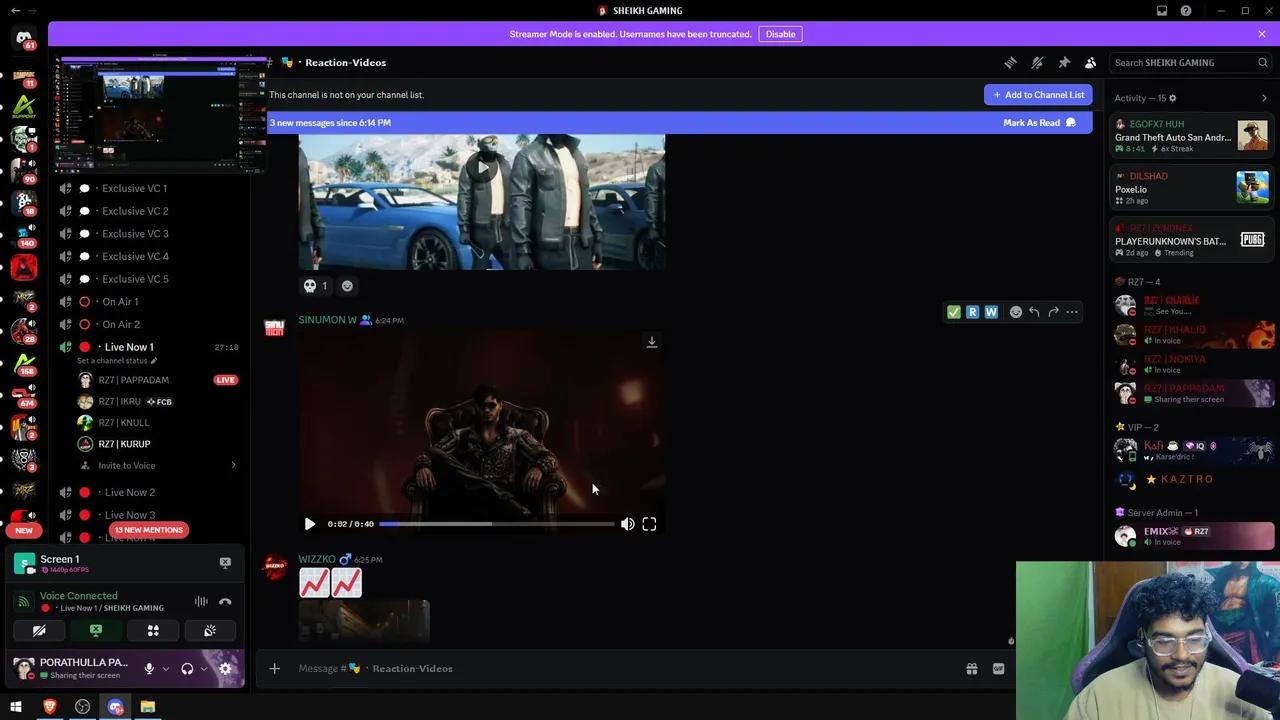Download SINUMON W's video
The image size is (1280, 720).
click(x=651, y=342)
